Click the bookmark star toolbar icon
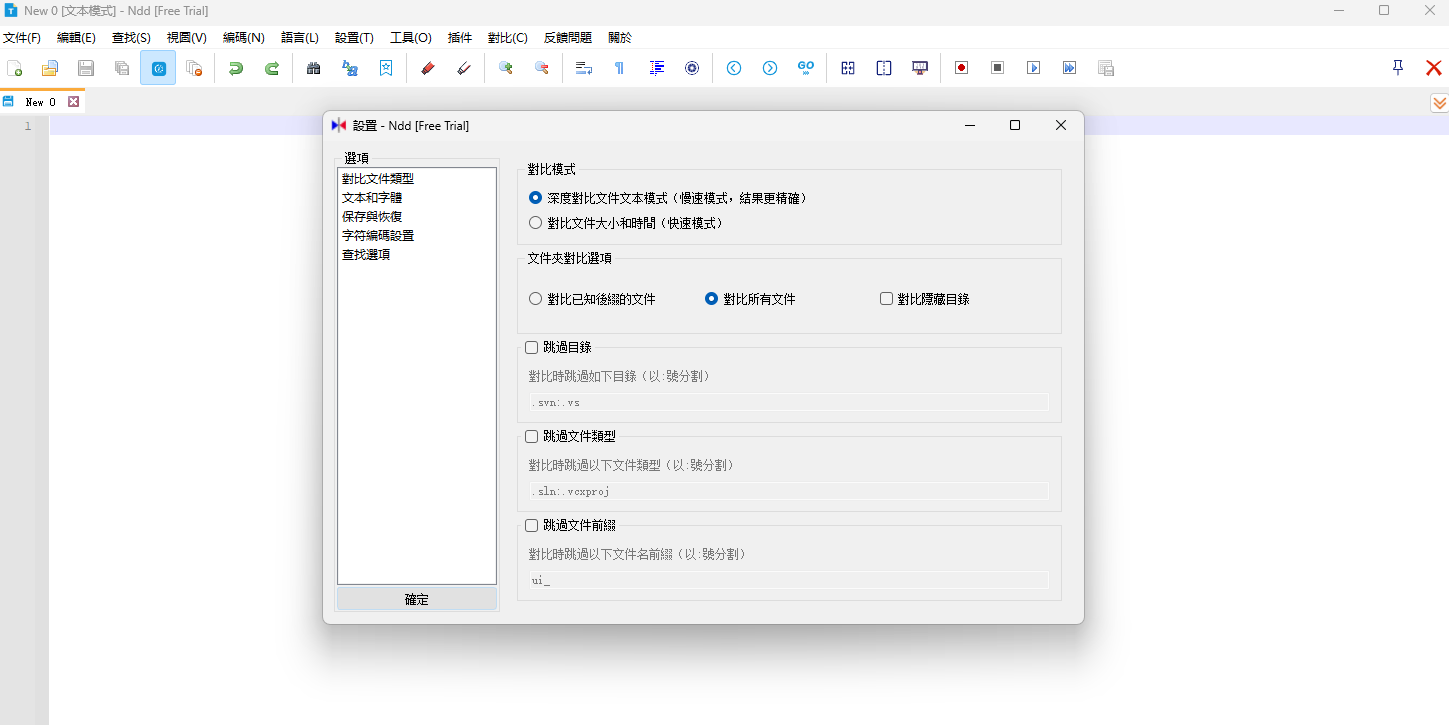Image resolution: width=1449 pixels, height=725 pixels. [x=386, y=68]
